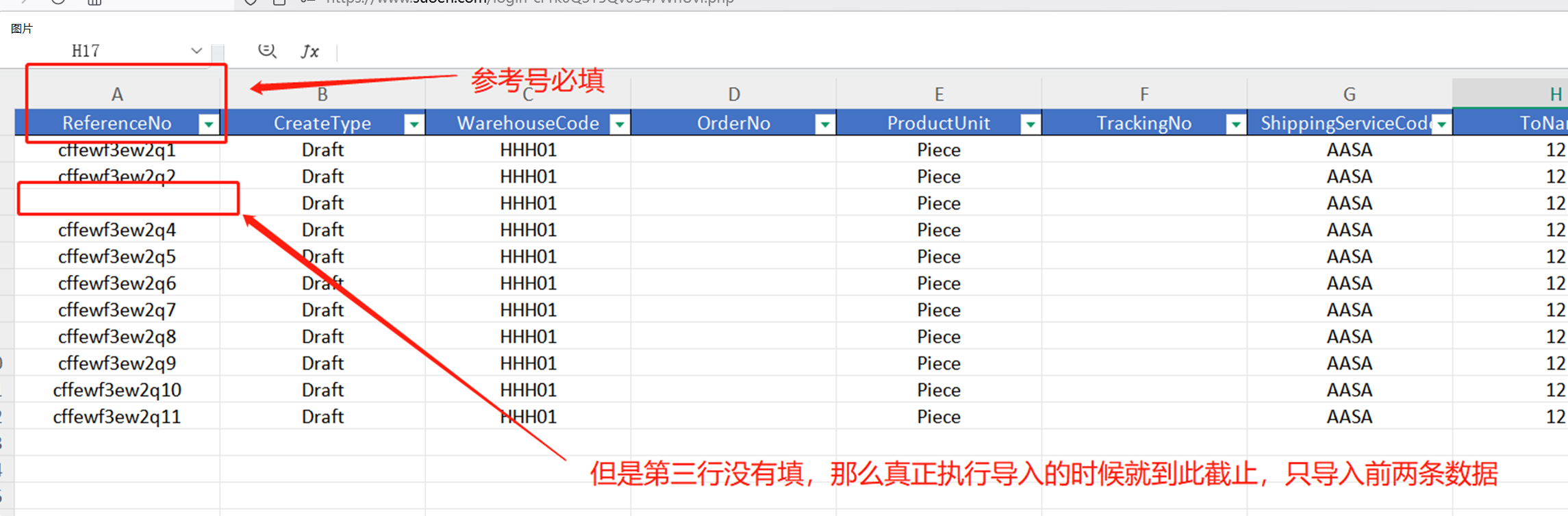Image resolution: width=1568 pixels, height=516 pixels.
Task: Click Draft in the cffewf3ew2q8 row
Action: [x=323, y=336]
